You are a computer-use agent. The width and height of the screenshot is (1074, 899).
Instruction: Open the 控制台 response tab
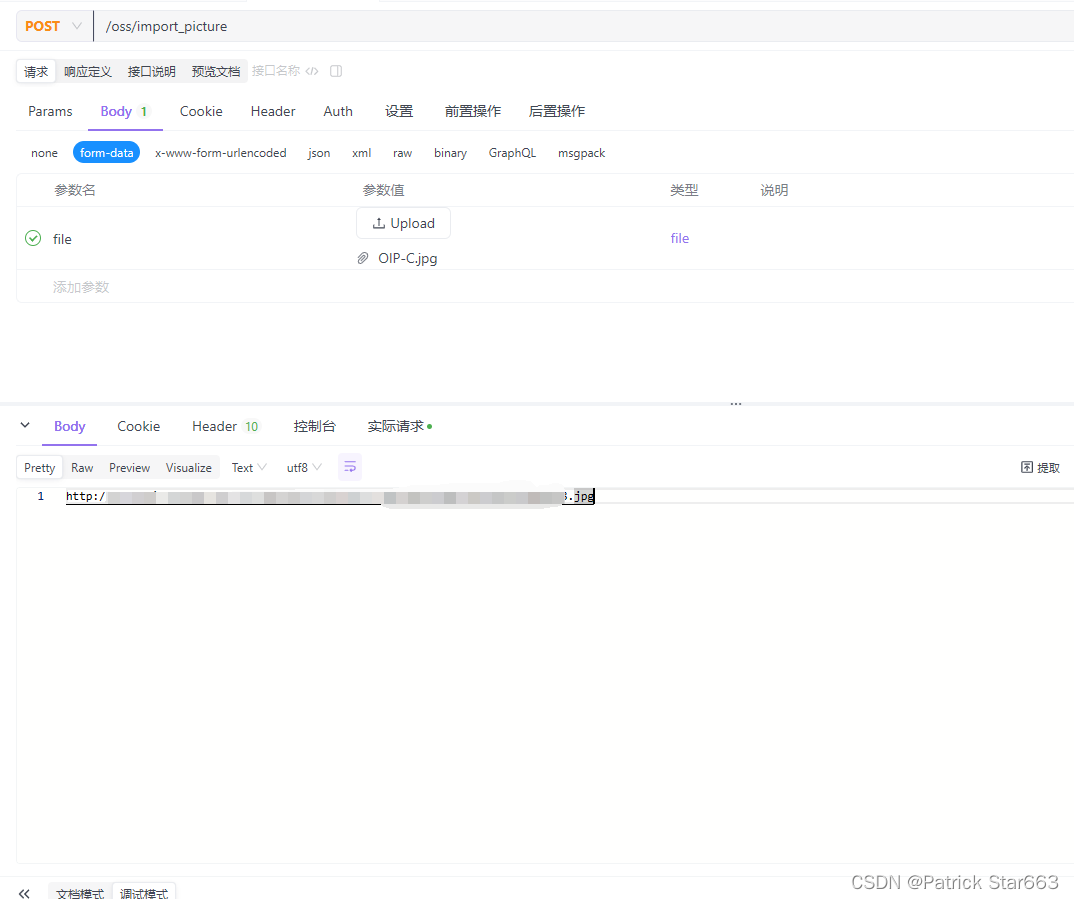(315, 425)
